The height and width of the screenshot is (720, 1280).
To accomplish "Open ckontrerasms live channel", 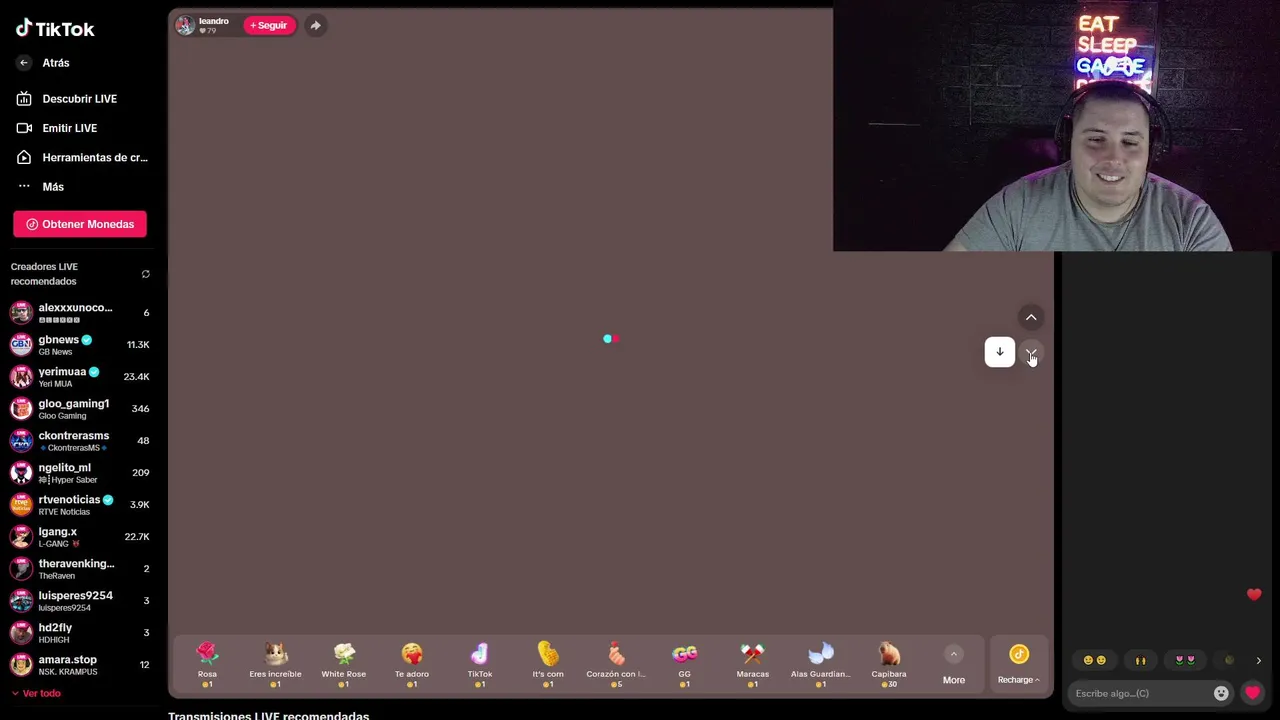I will click(x=80, y=441).
